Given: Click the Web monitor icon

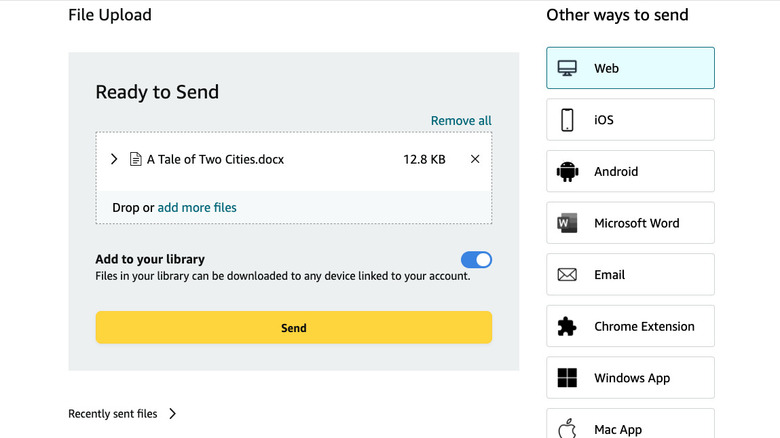Looking at the screenshot, I should [567, 69].
